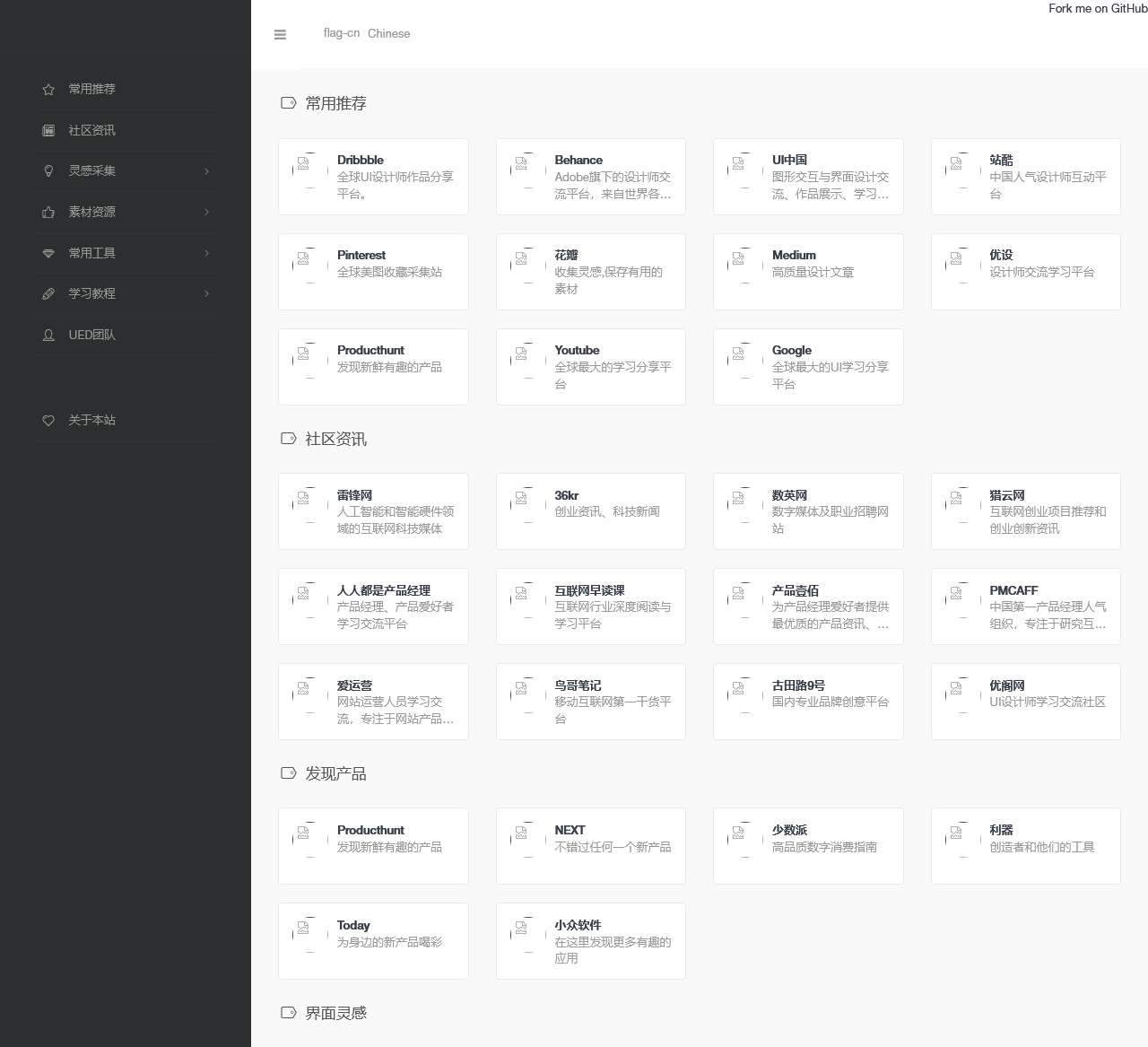Click the 常用推荐 section heading
The image size is (1148, 1047).
[335, 104]
